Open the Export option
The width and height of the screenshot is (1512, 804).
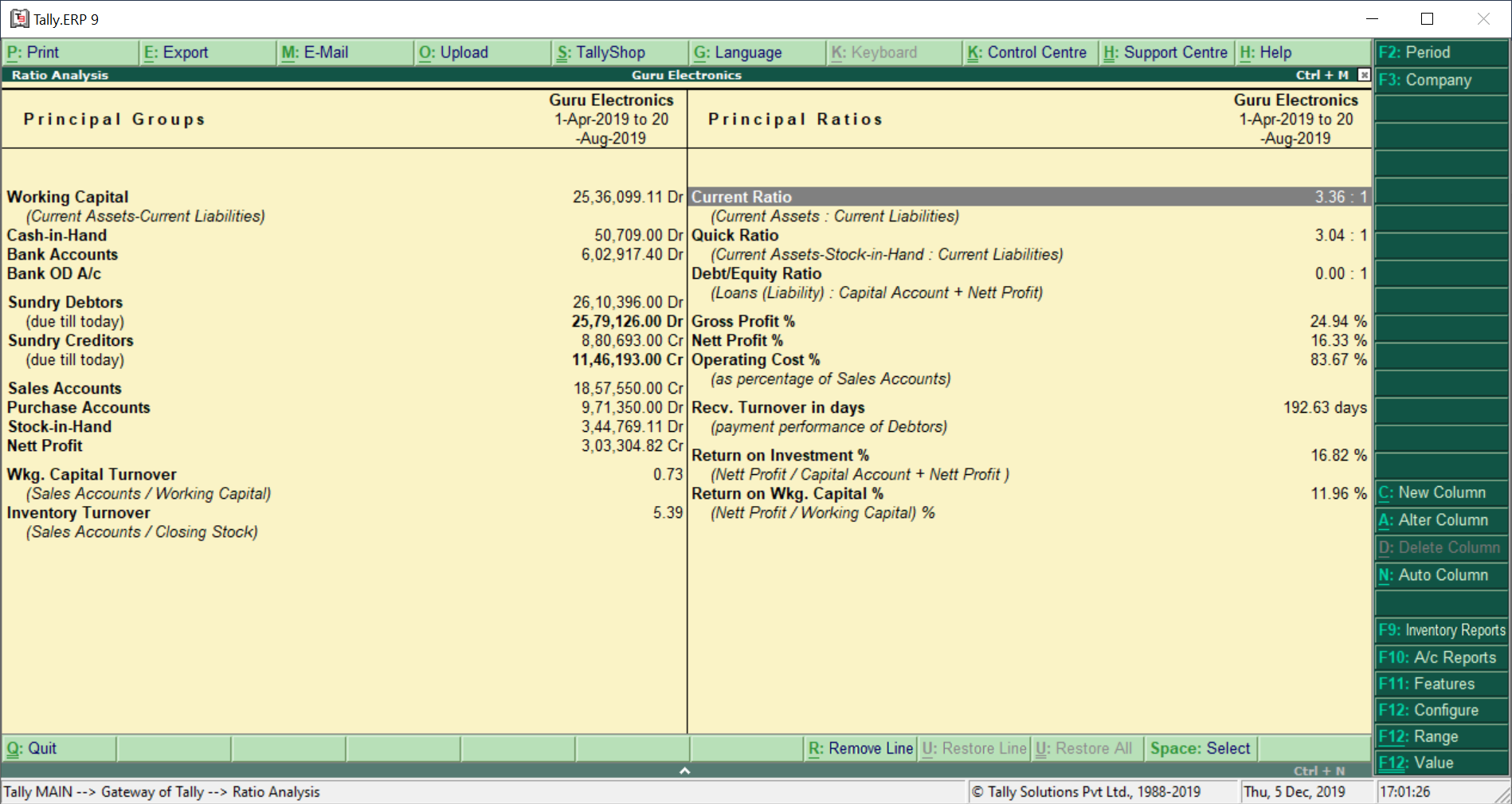208,53
